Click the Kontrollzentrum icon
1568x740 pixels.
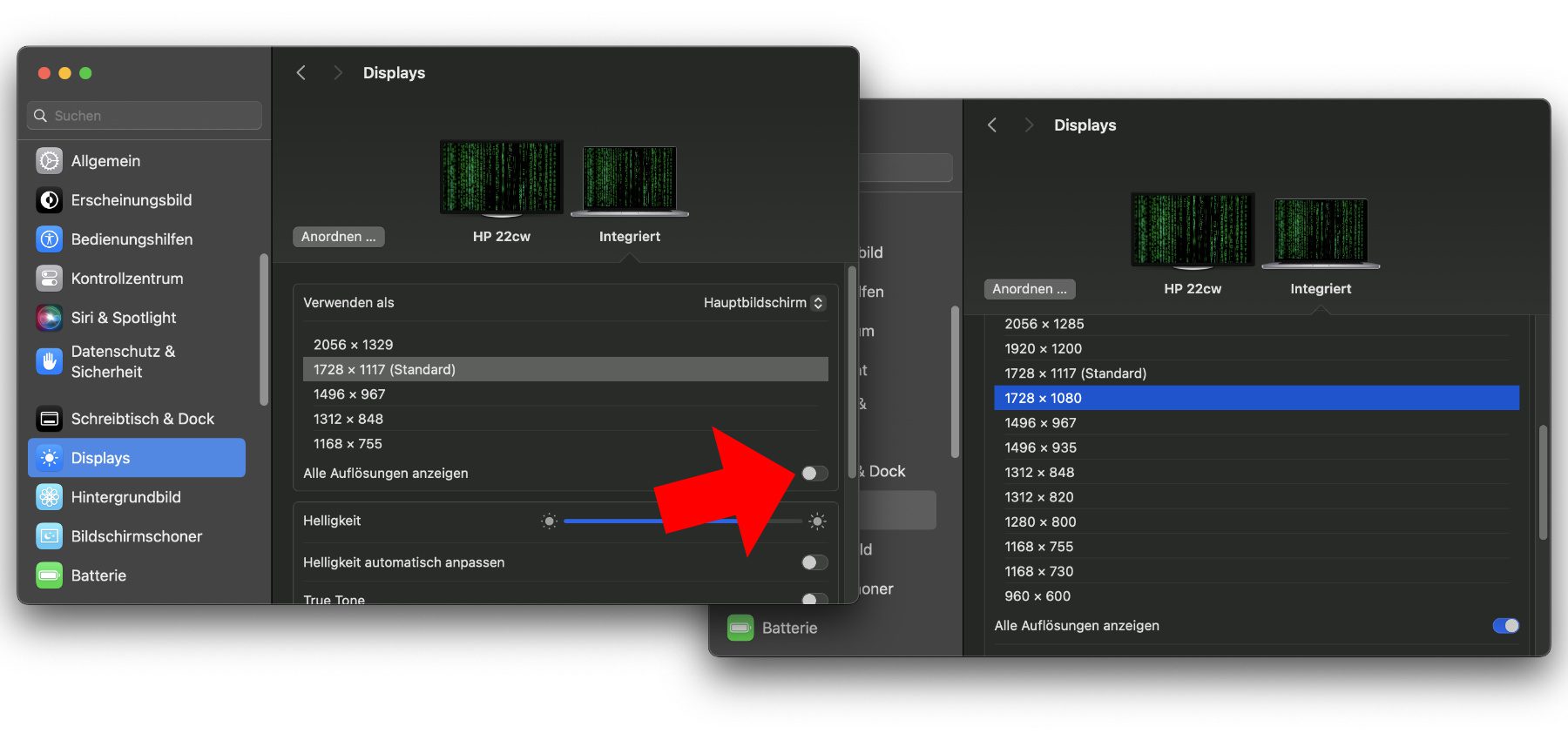tap(50, 279)
